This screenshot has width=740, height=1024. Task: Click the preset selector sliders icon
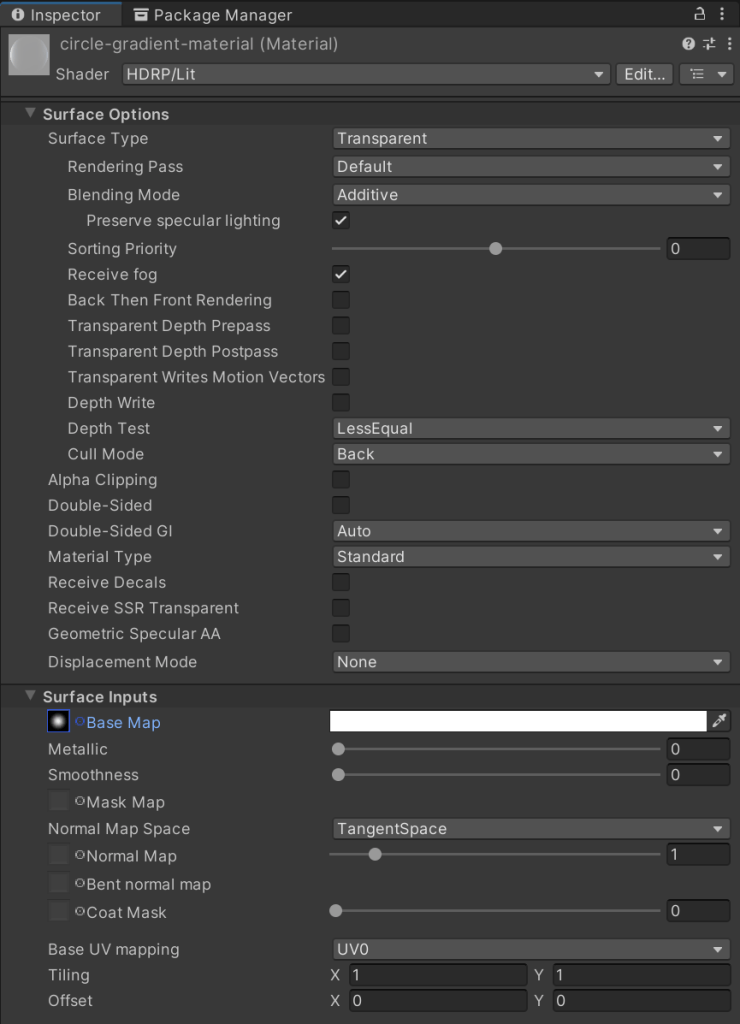(708, 44)
